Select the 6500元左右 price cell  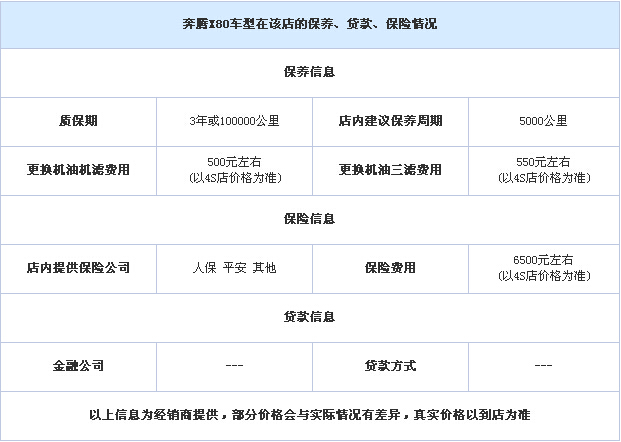tap(544, 268)
